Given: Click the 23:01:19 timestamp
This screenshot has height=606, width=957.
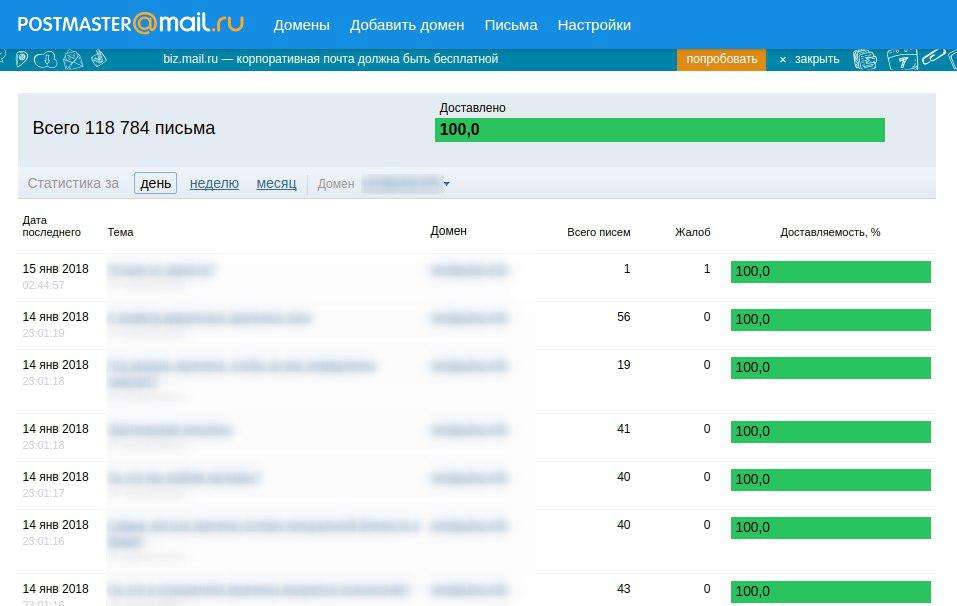Looking at the screenshot, I should [43, 333].
